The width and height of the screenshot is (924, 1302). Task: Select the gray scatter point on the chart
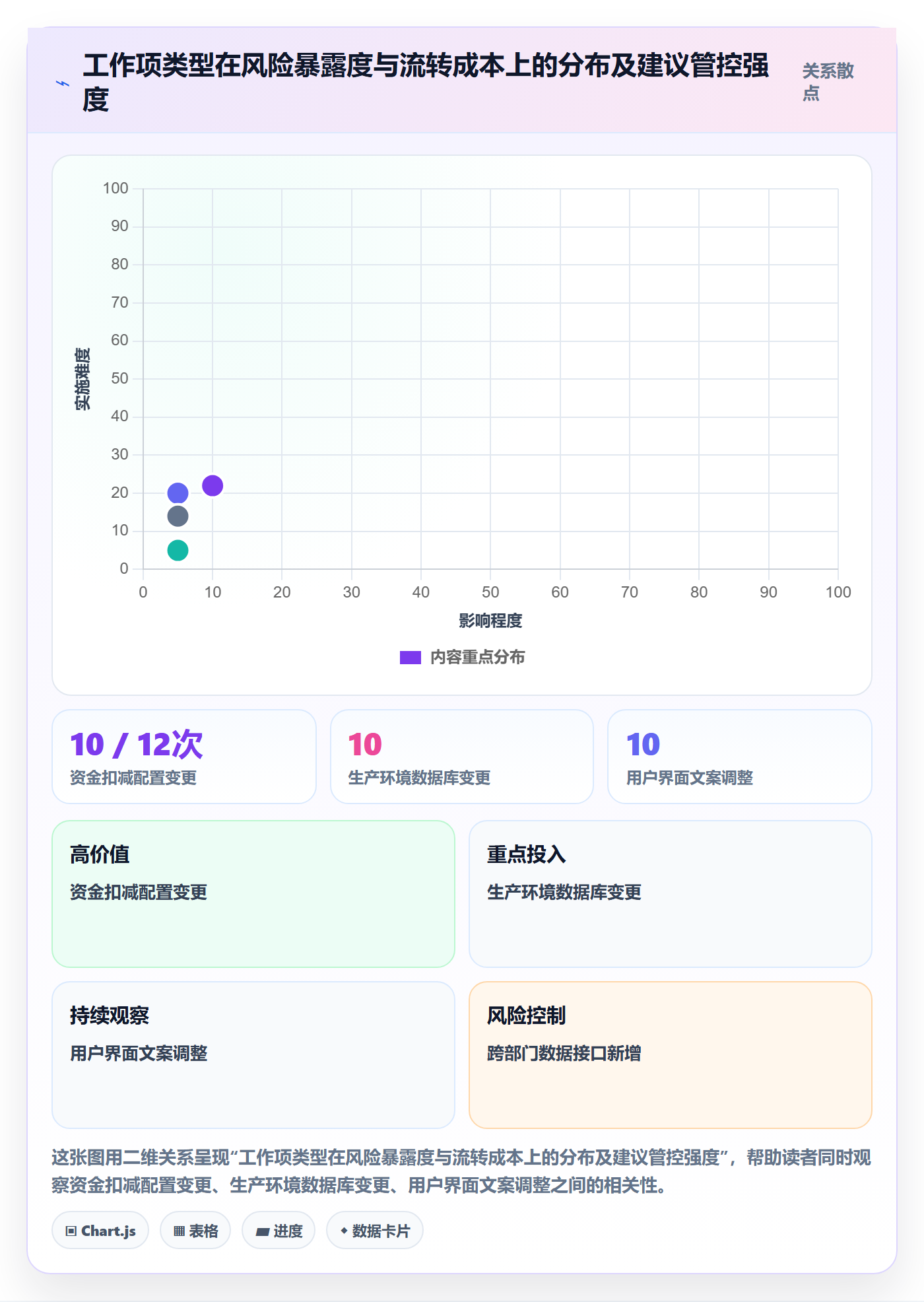178,516
